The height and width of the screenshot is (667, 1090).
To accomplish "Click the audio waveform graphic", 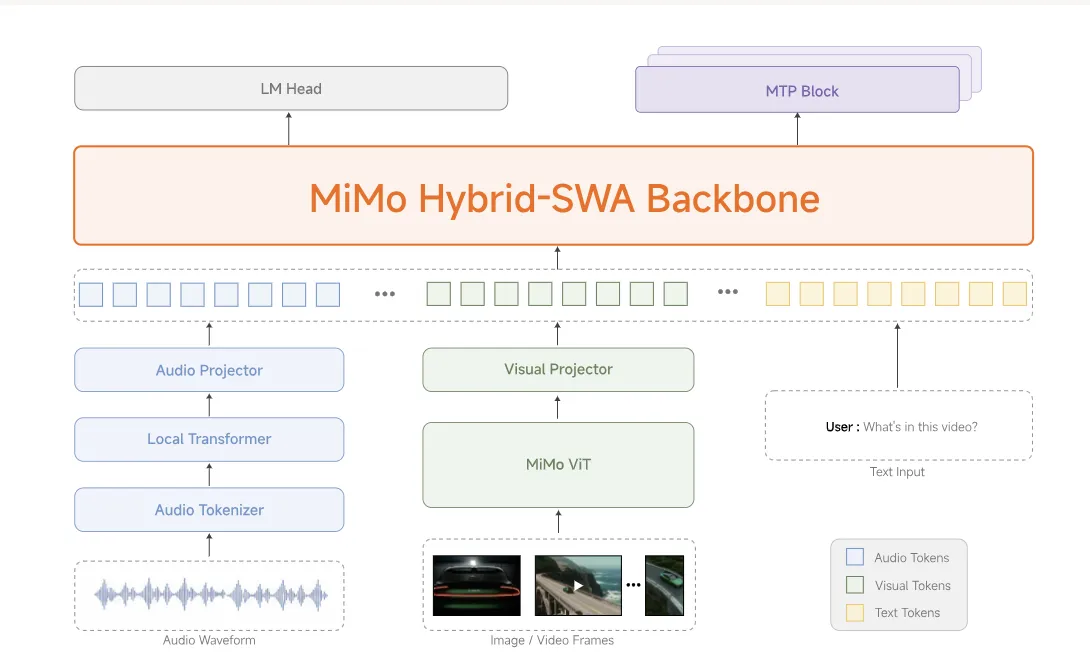I will [x=210, y=596].
